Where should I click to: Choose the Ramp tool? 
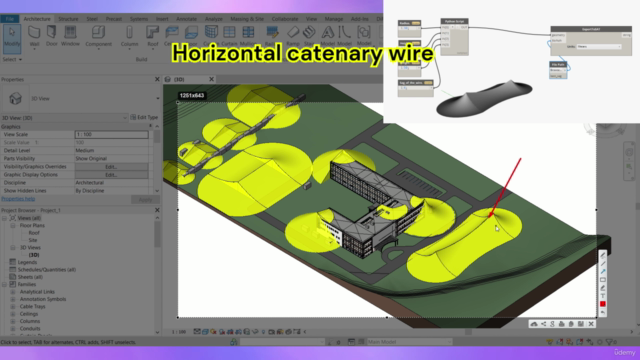click(x=293, y=36)
